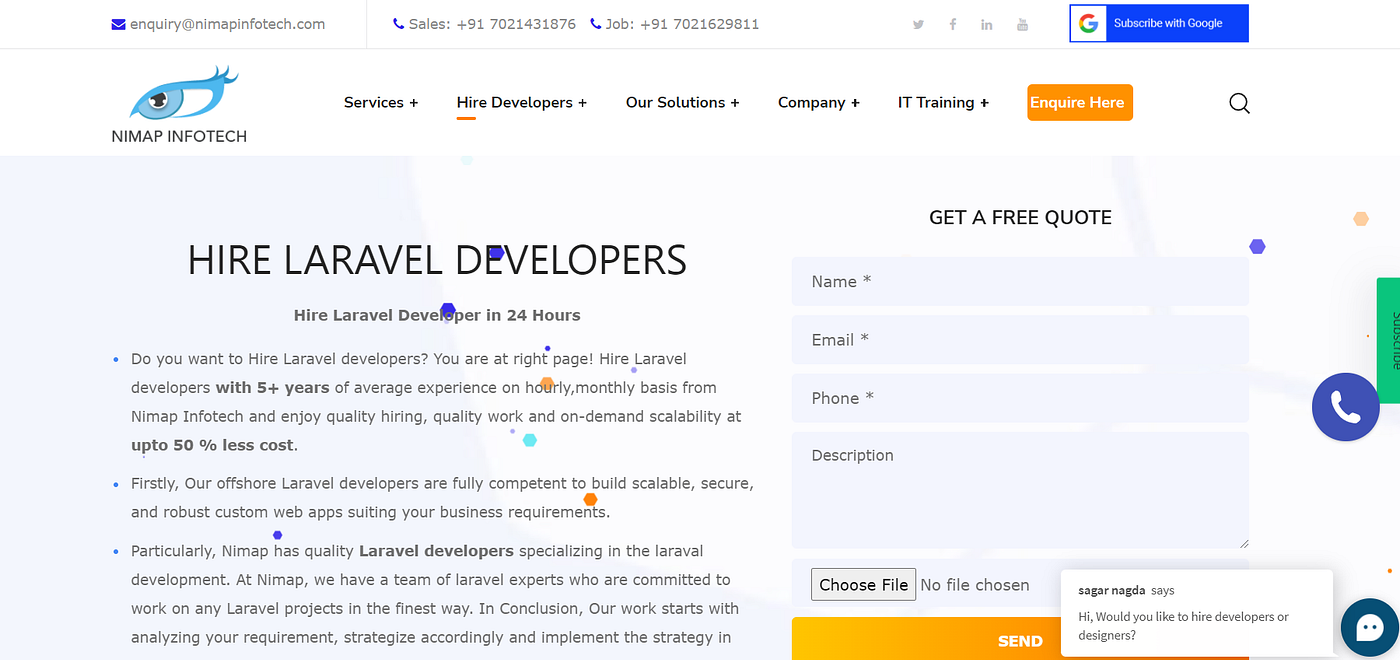This screenshot has height=660, width=1400.
Task: Click Subscribe with Google button
Action: [1159, 23]
